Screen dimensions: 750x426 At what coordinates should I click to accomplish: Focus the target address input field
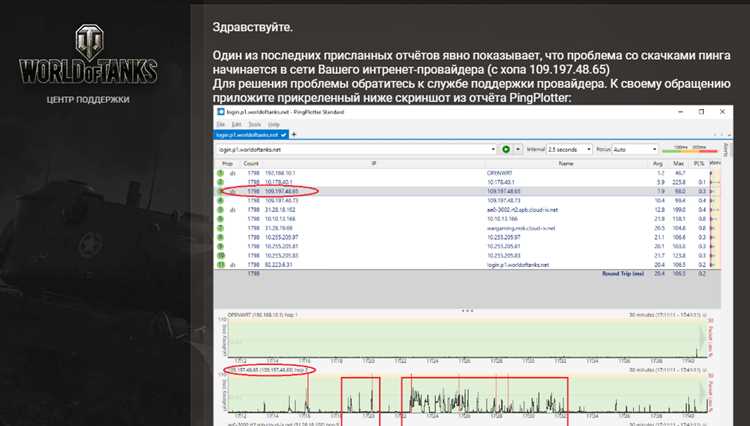coord(353,150)
